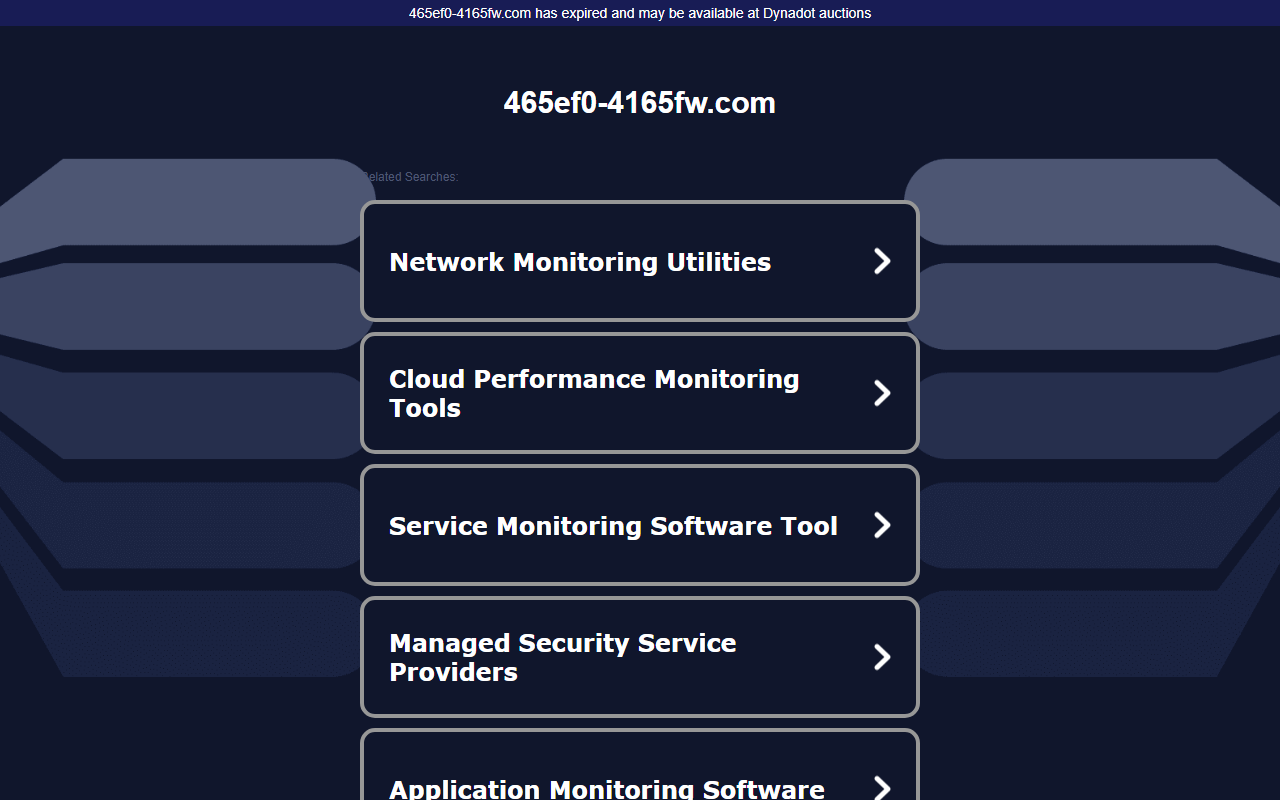Viewport: 1280px width, 800px height.
Task: Open Cloud Performance Monitoring Tools link
Action: (639, 393)
